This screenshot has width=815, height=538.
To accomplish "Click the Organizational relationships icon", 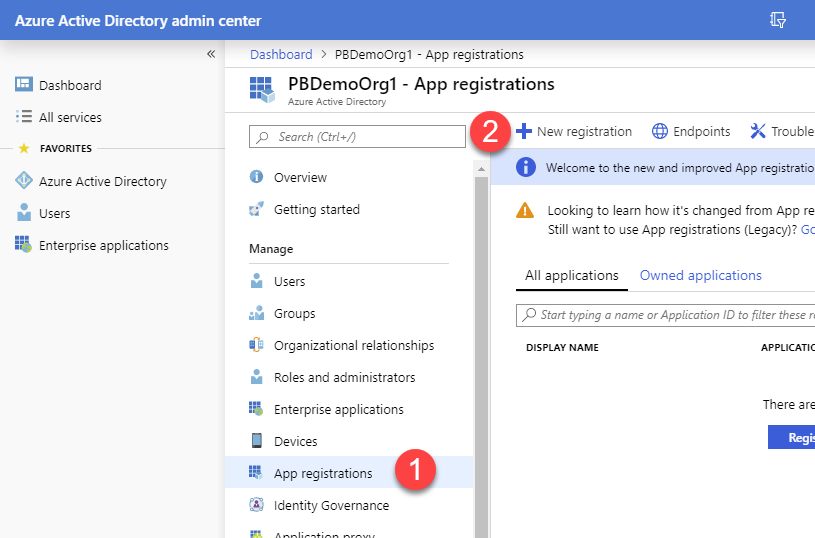I will pyautogui.click(x=256, y=345).
